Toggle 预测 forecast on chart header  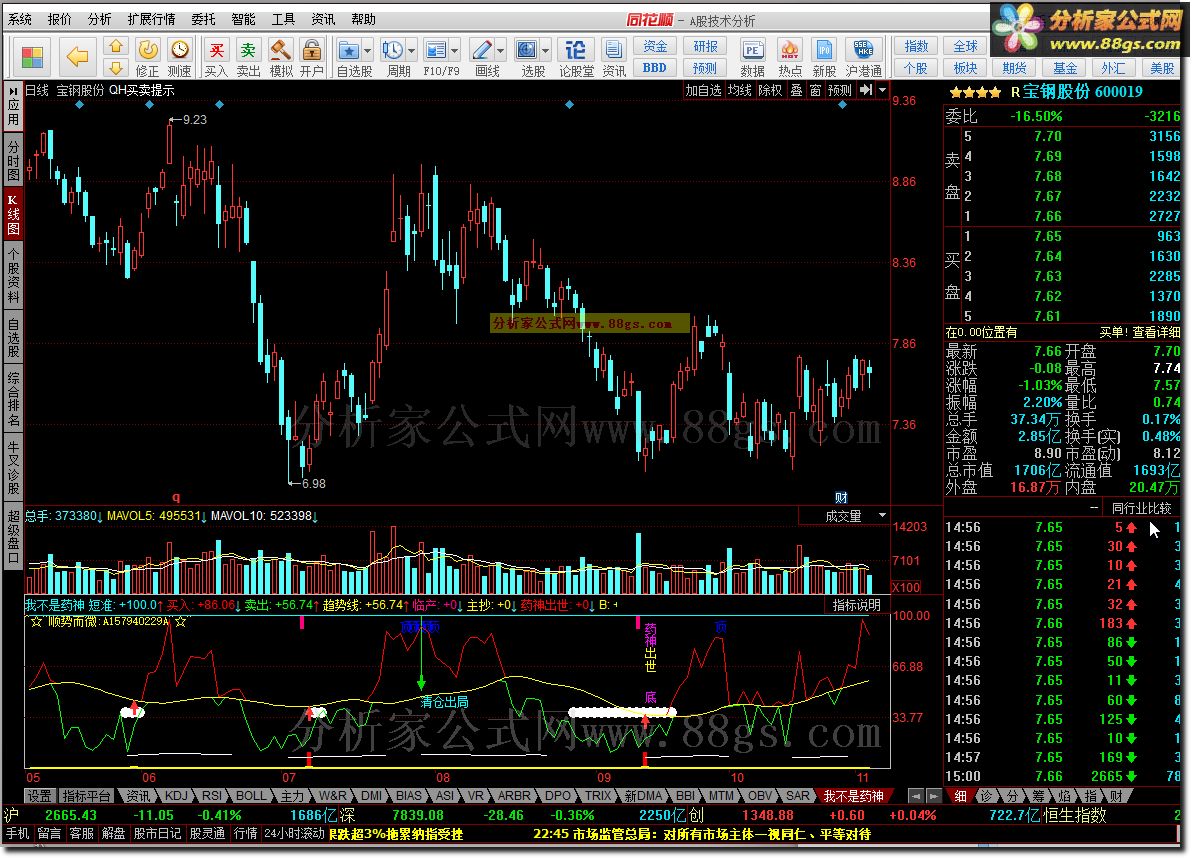[x=839, y=90]
